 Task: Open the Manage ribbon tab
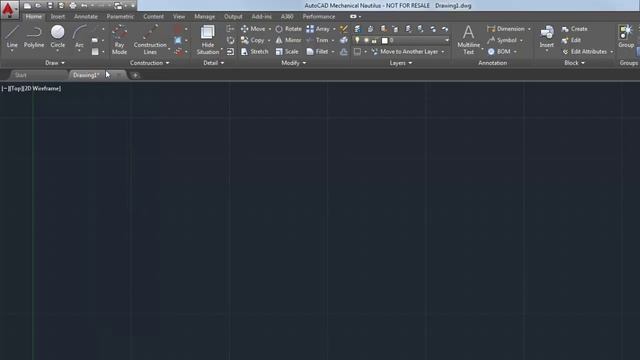coord(204,17)
